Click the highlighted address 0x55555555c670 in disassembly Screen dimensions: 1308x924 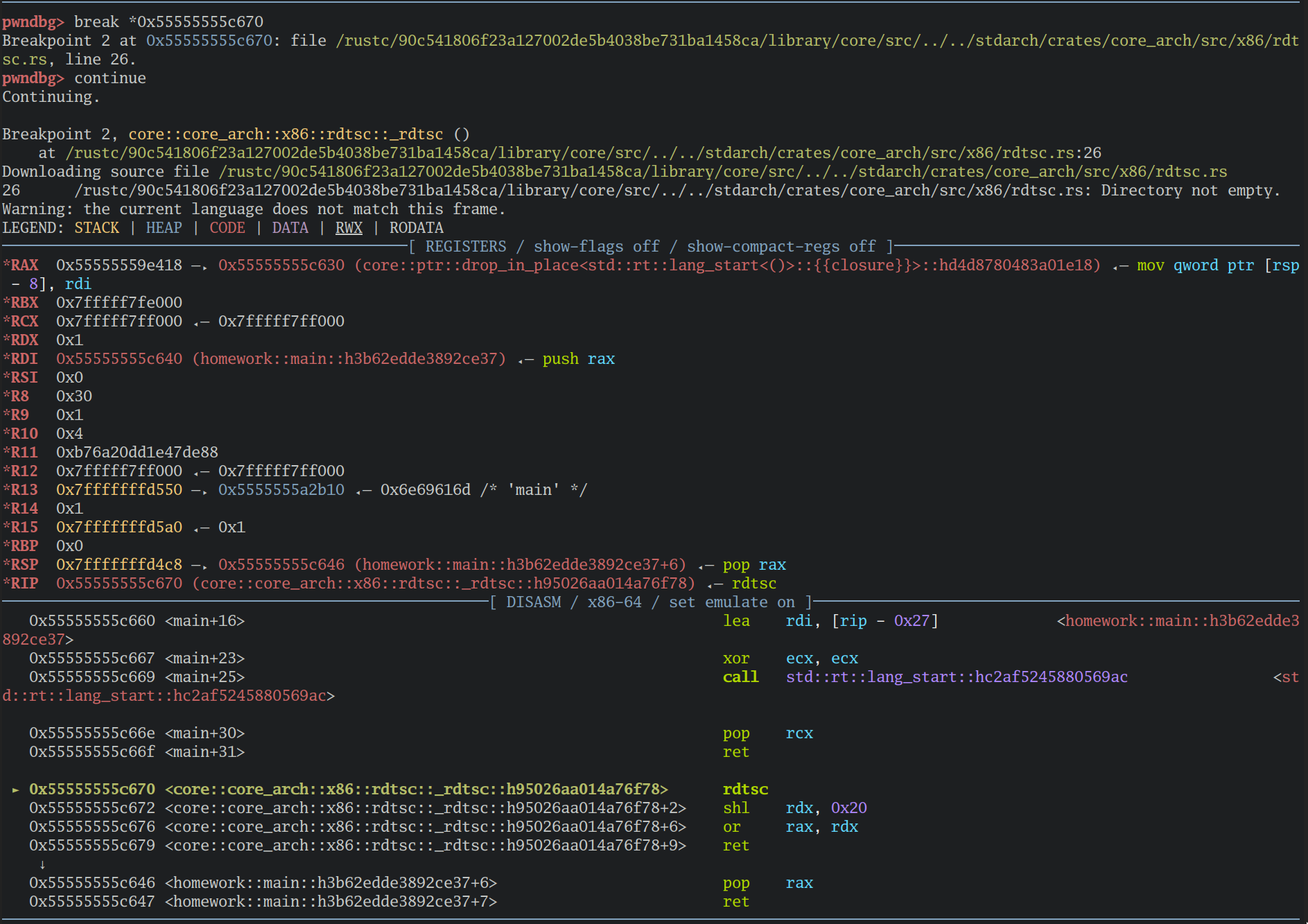(x=92, y=789)
